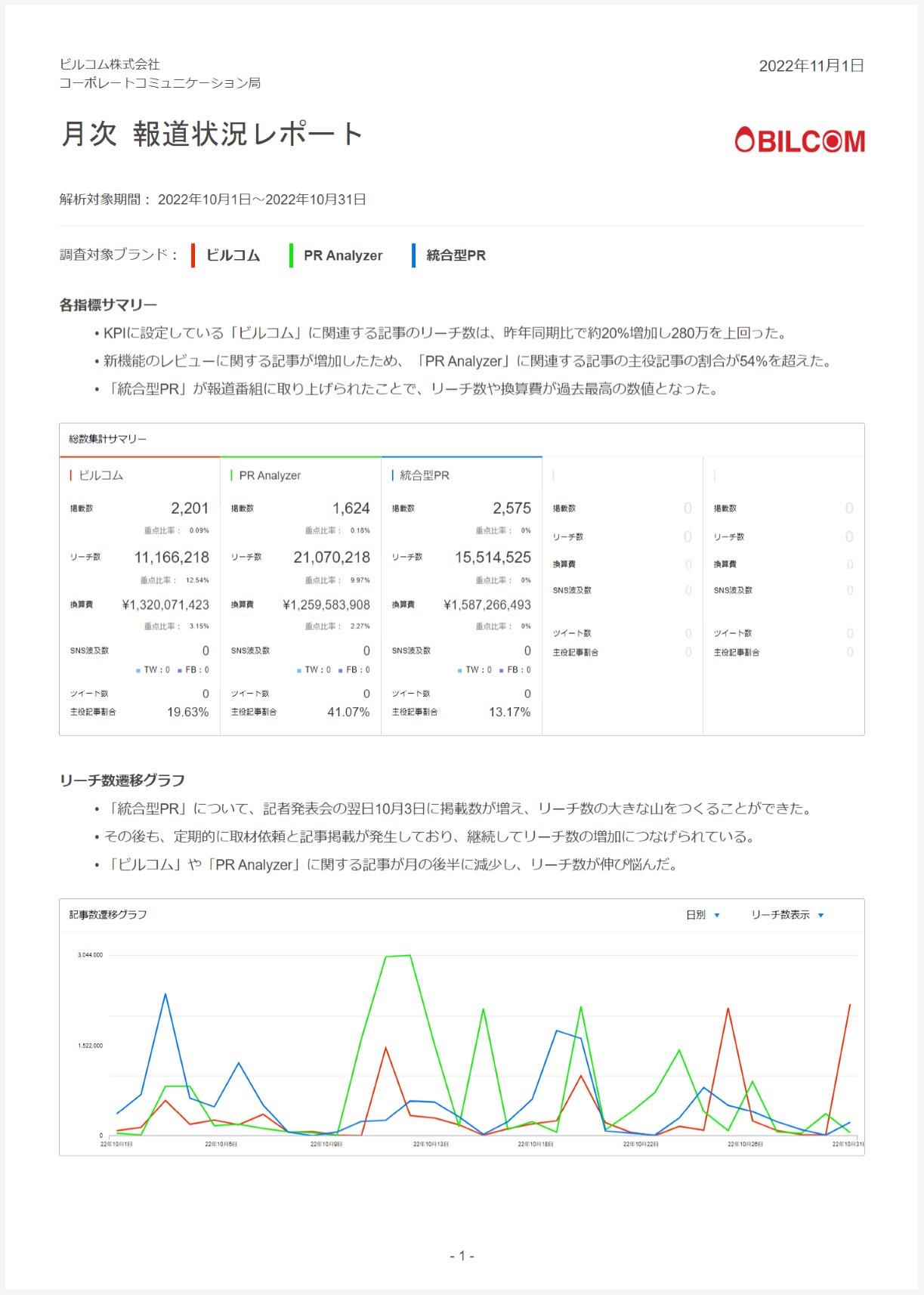
Task: Click the reach value 21,070,218
Action: coord(332,558)
